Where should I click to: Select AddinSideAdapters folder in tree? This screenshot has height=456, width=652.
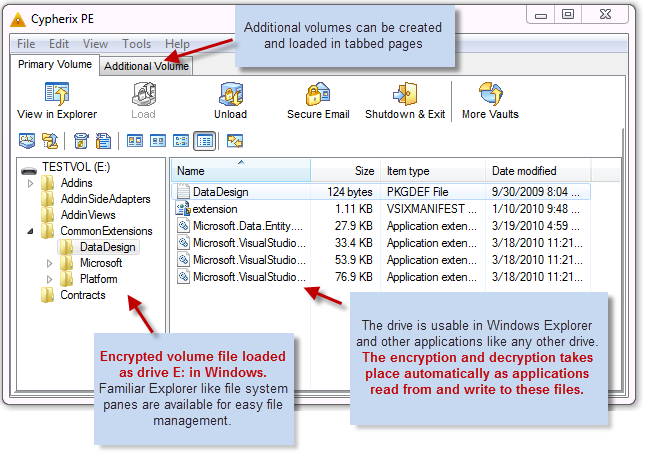[105, 199]
